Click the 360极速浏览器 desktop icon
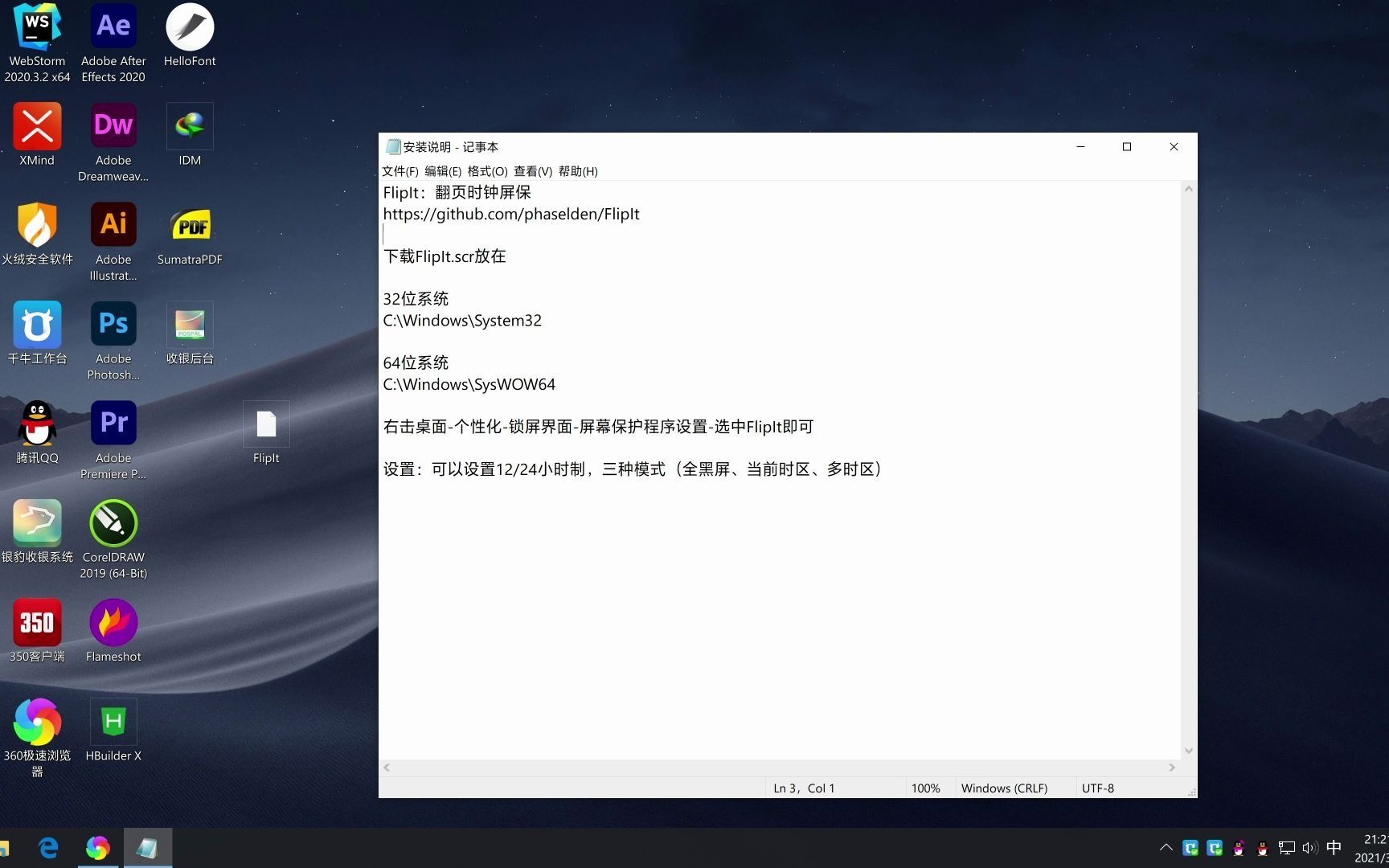 coord(37,738)
